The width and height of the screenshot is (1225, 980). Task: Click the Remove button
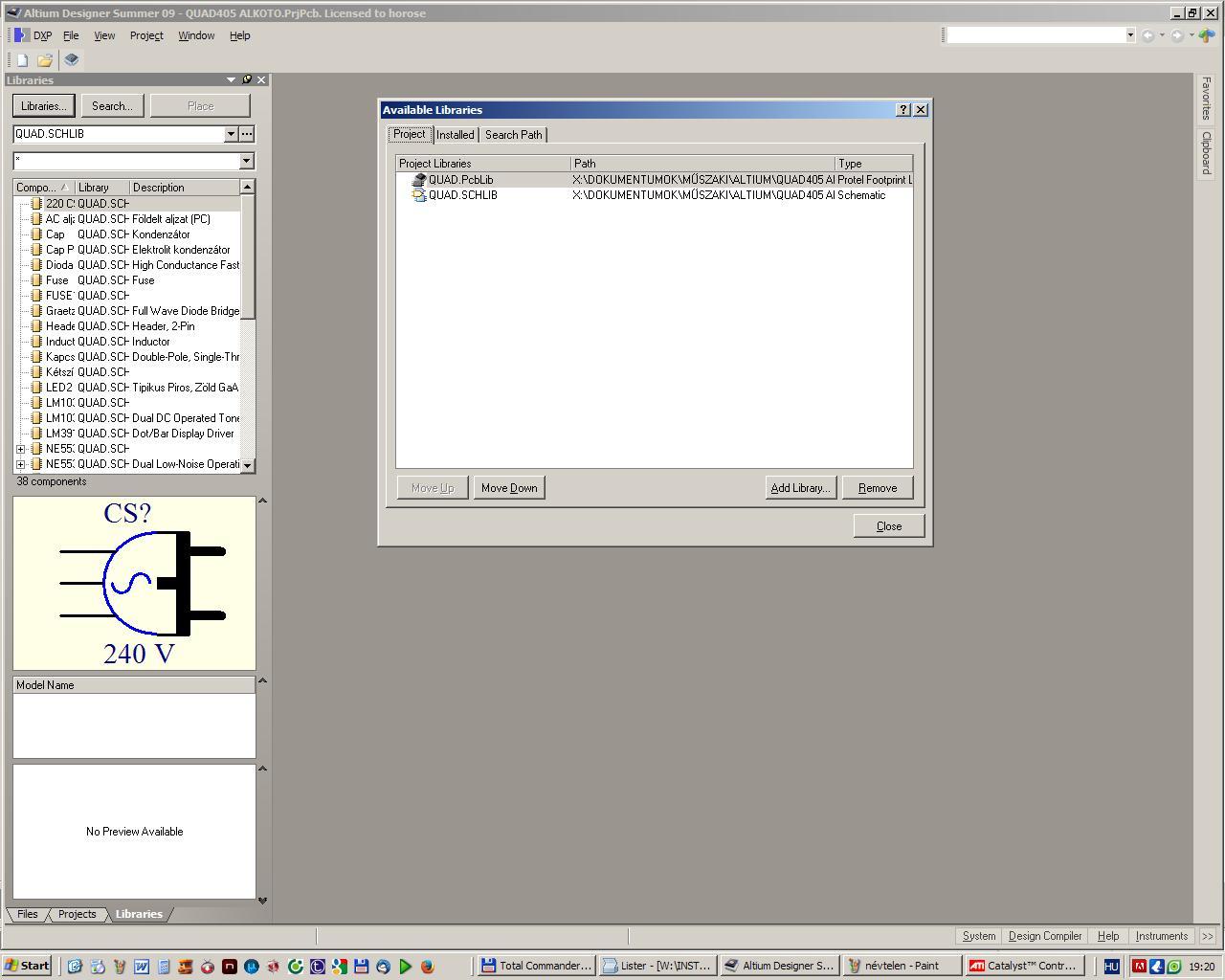(x=878, y=488)
